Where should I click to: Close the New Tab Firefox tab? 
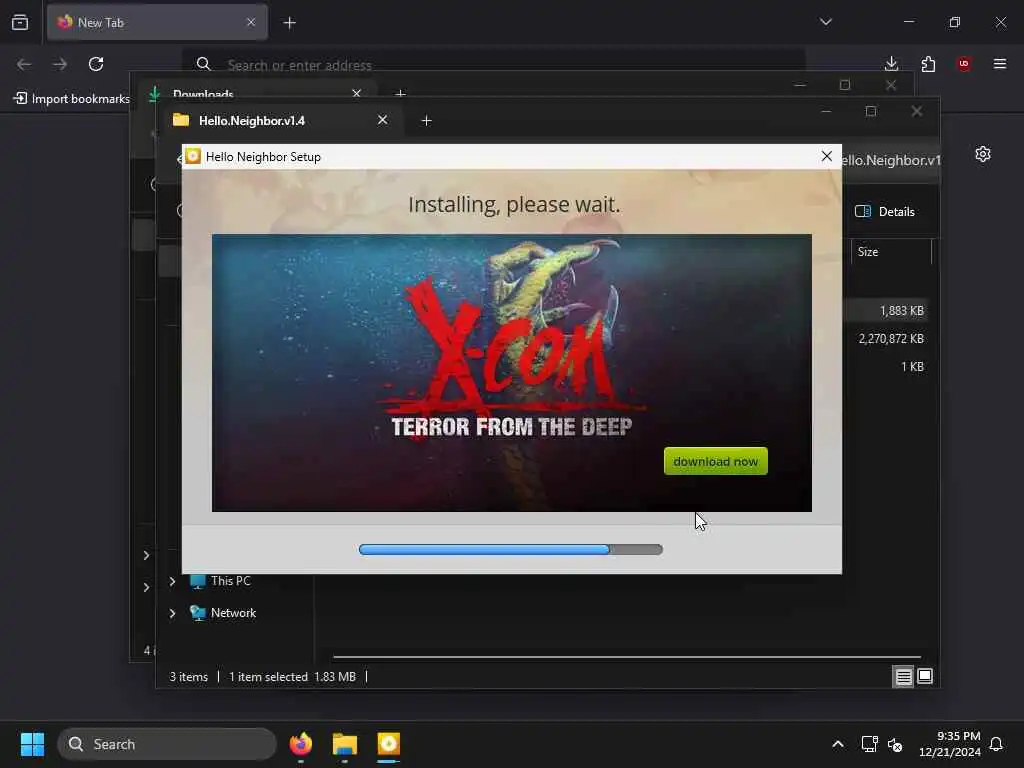251,22
